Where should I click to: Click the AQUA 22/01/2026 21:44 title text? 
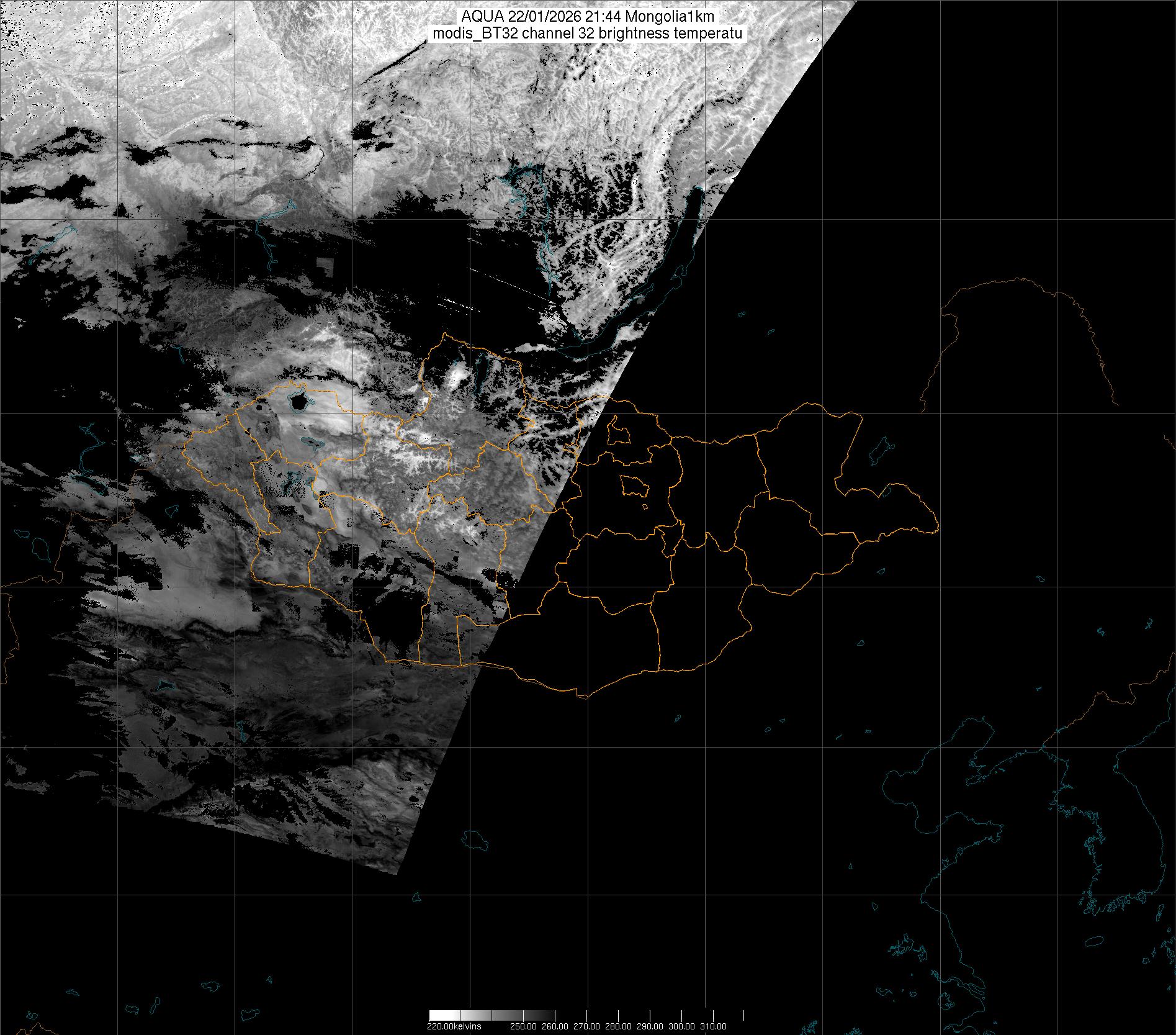coord(587,17)
